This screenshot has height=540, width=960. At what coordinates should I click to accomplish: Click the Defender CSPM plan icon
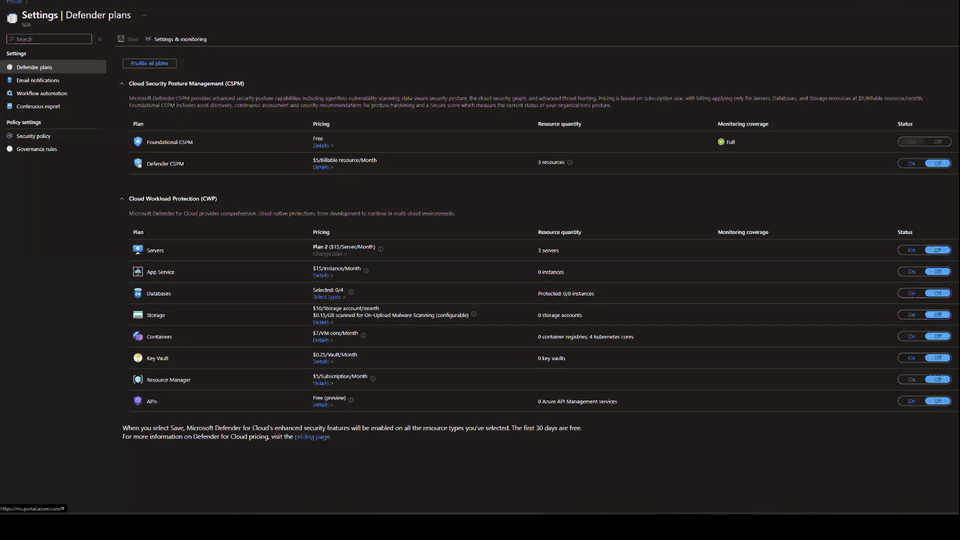(x=138, y=163)
